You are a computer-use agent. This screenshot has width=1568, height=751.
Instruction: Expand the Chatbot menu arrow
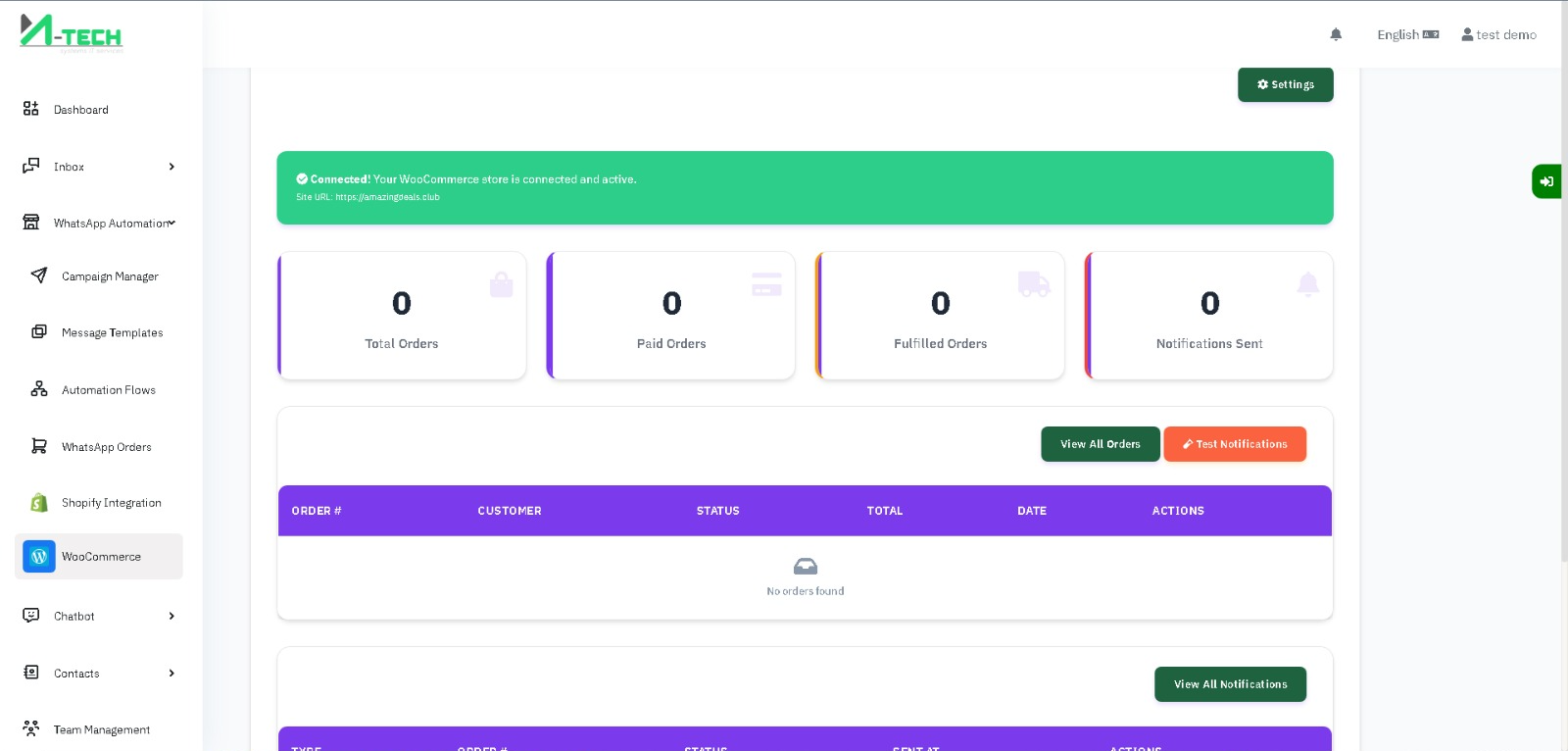[x=171, y=616]
